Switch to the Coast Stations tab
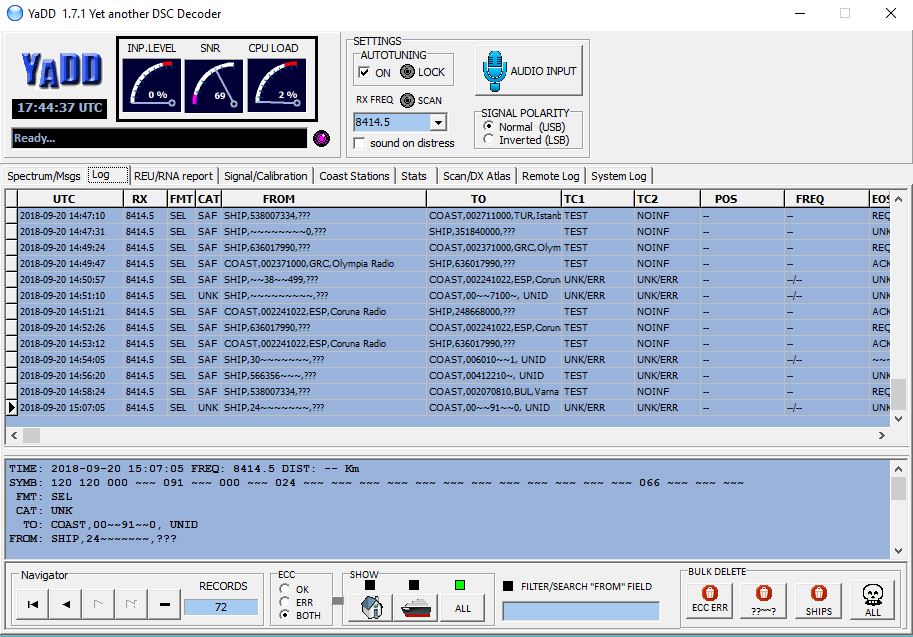Image resolution: width=913 pixels, height=637 pixels. point(354,176)
